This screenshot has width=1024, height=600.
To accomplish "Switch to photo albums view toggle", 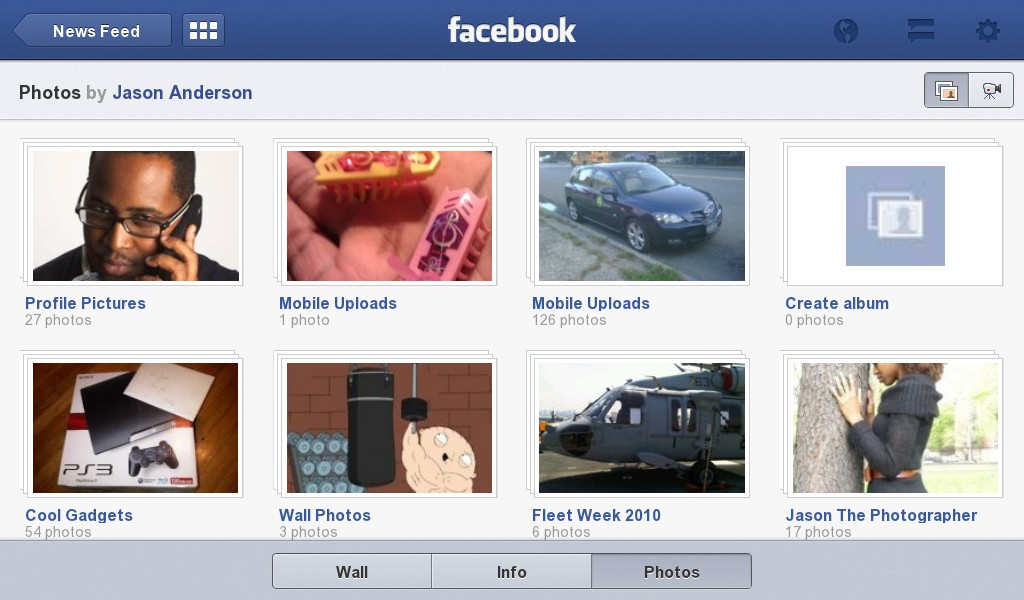I will coord(946,90).
